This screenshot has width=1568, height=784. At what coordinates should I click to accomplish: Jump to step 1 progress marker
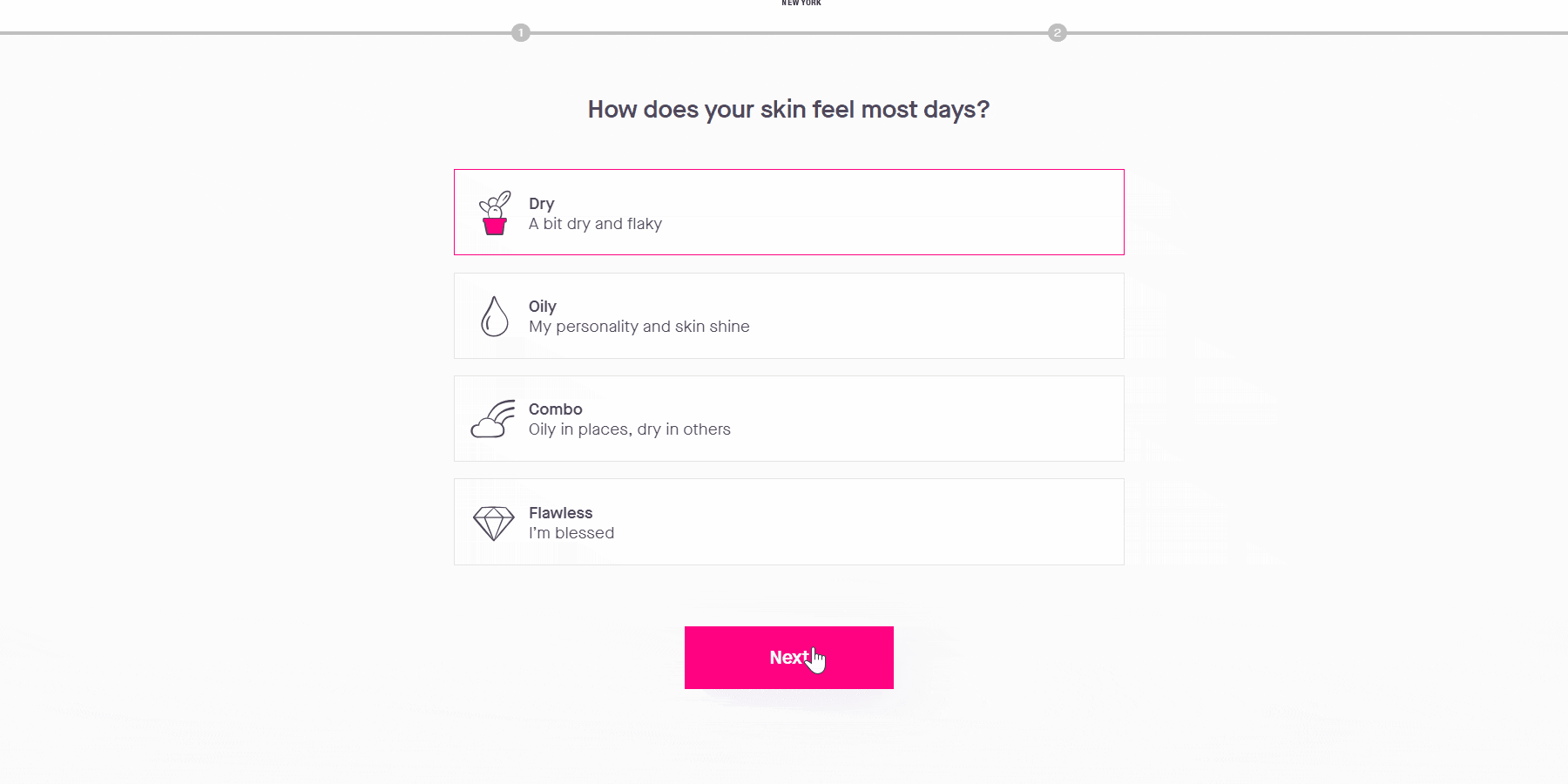point(521,33)
